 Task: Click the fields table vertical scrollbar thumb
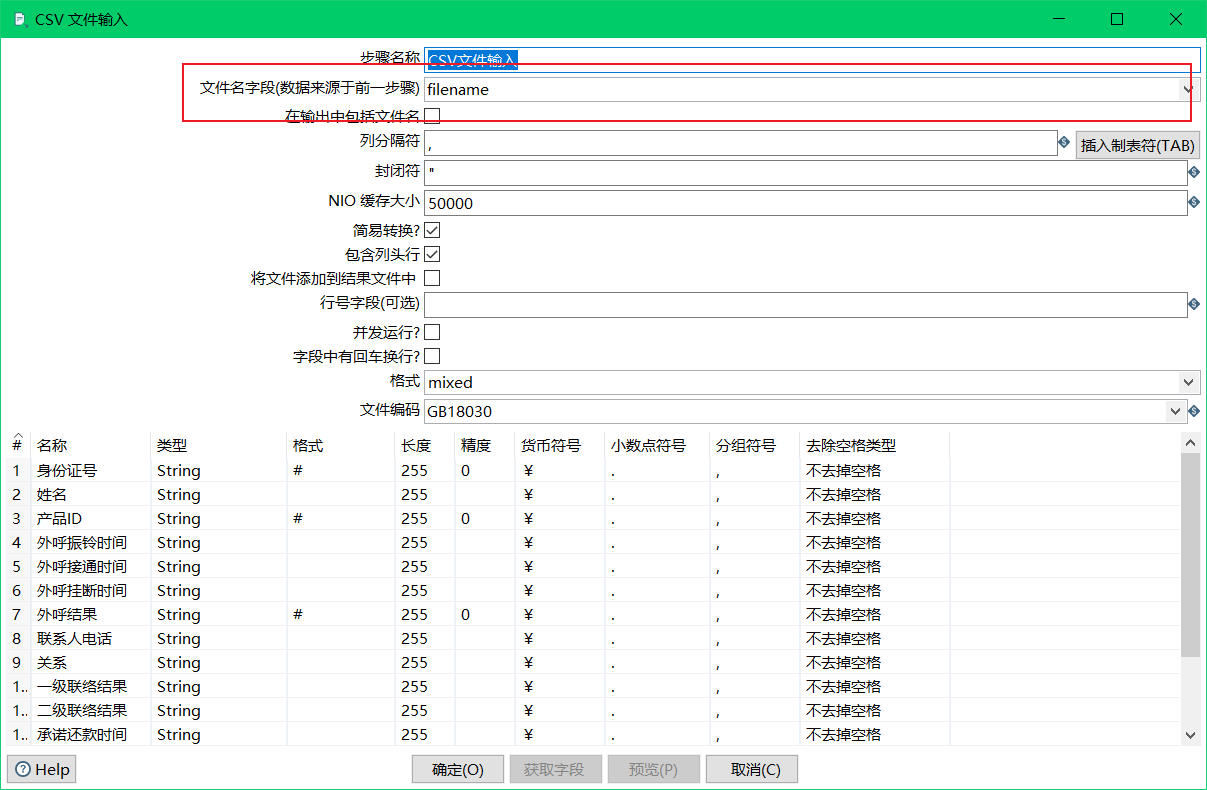1190,555
